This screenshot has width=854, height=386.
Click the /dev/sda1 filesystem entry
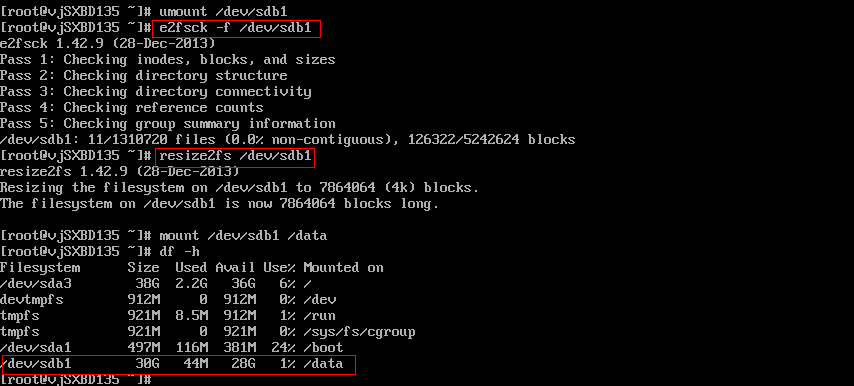point(36,348)
